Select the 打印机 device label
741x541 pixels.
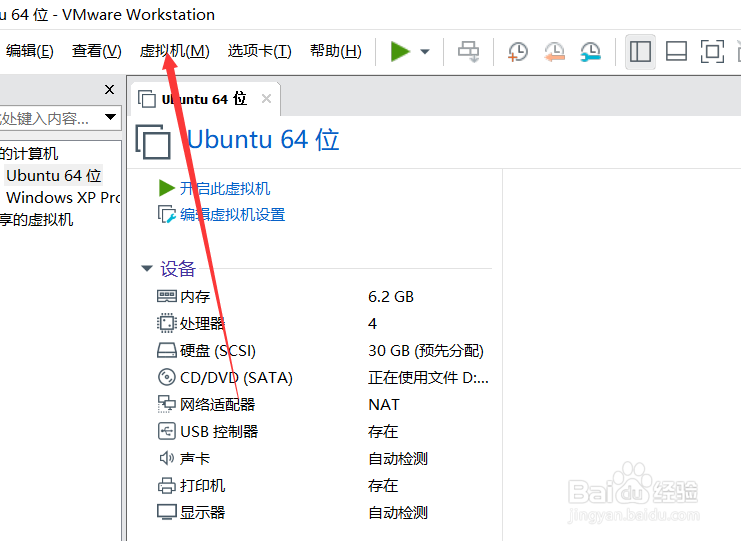tap(202, 485)
